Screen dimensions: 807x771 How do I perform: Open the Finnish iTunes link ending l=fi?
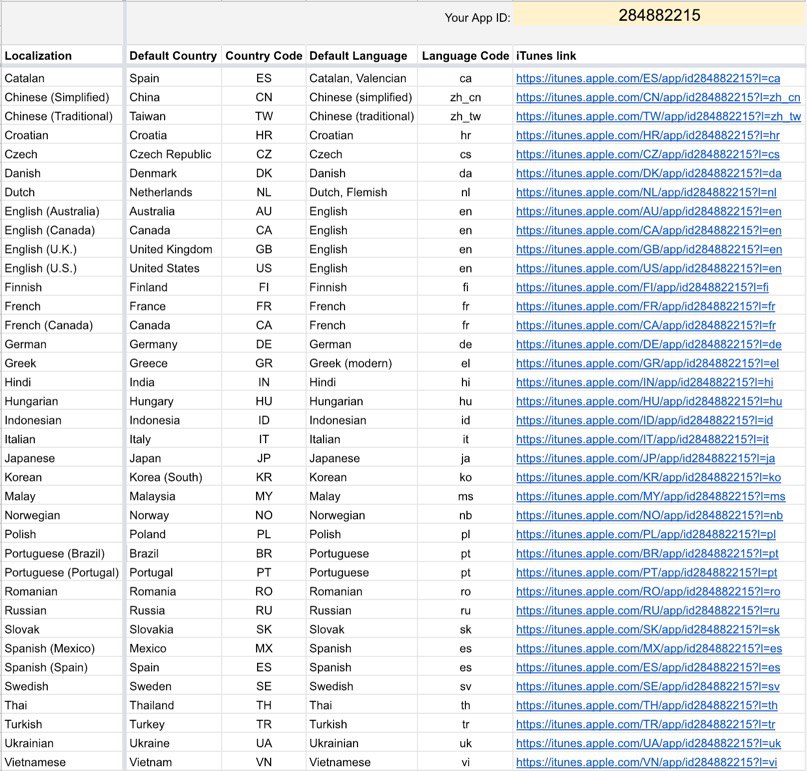tap(642, 288)
